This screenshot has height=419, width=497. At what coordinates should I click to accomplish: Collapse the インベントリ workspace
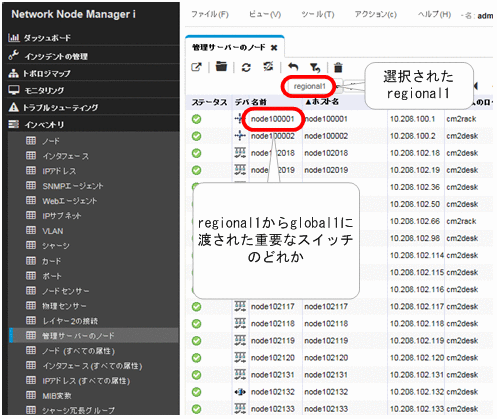pyautogui.click(x=44, y=125)
